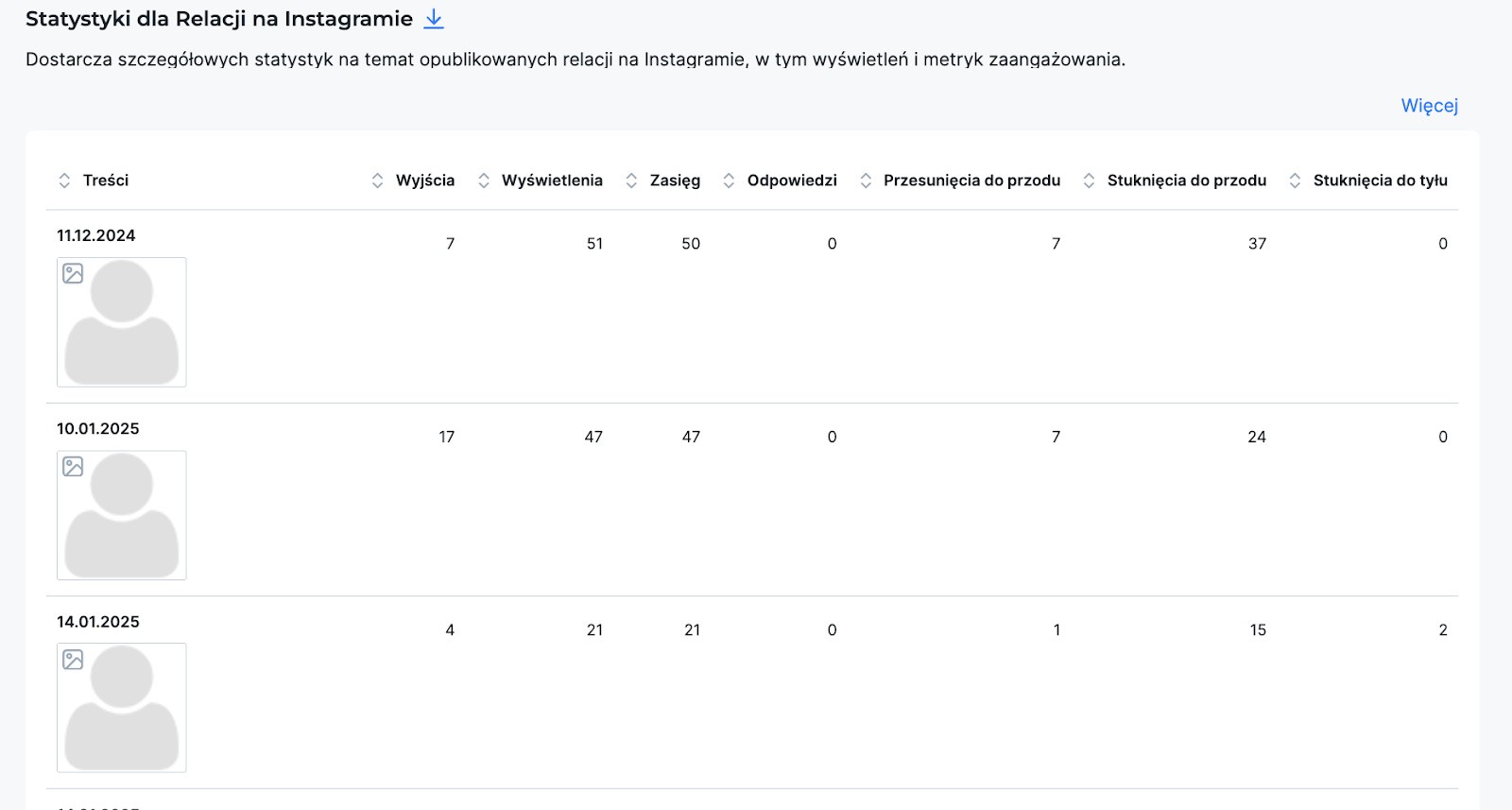Sort by Stuknięcia do przodu arrows

[1089, 181]
